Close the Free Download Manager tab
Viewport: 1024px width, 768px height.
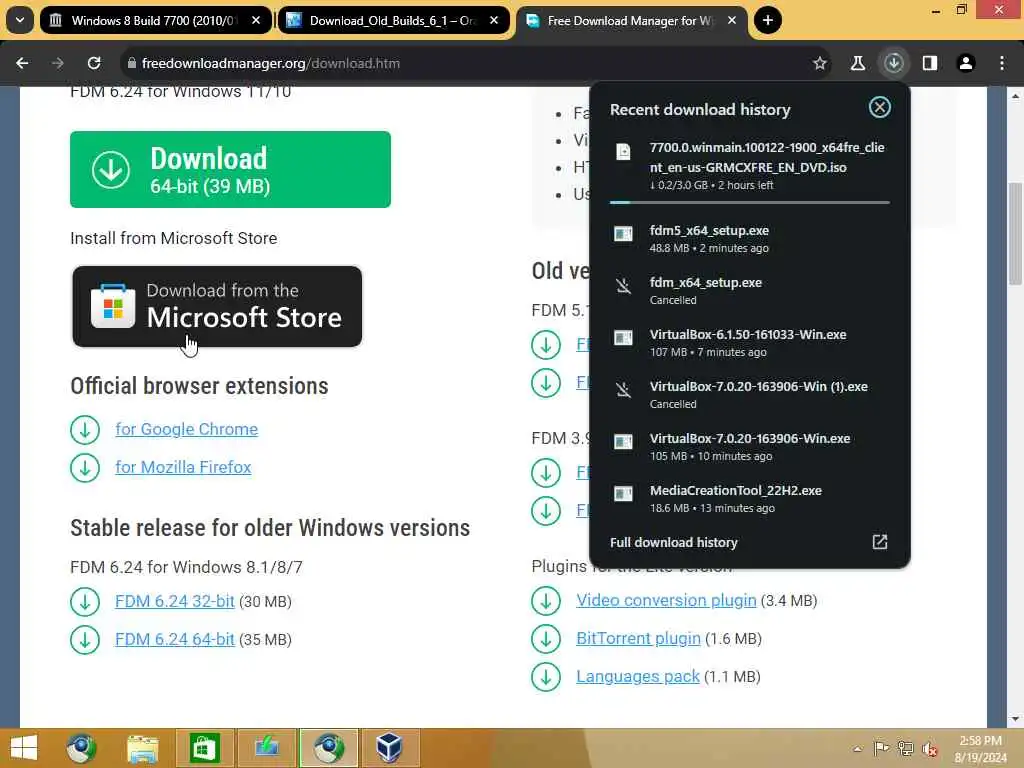pyautogui.click(x=732, y=20)
